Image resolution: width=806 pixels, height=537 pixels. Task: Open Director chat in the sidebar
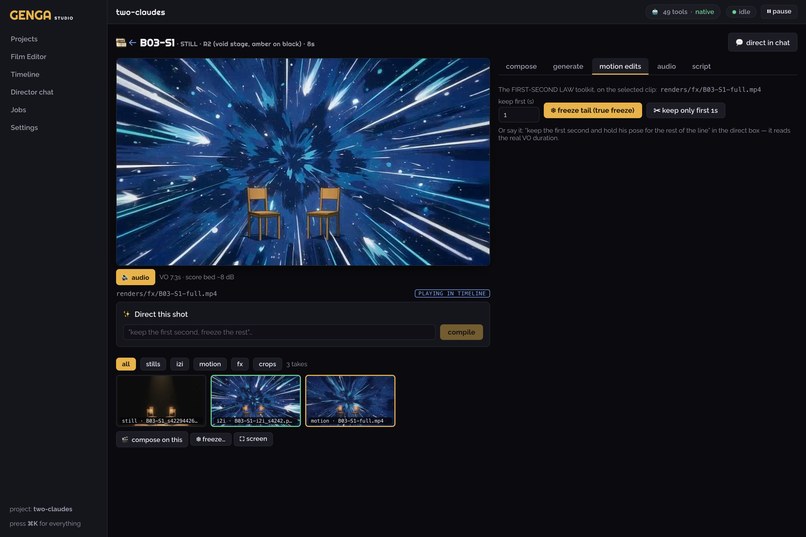32,92
